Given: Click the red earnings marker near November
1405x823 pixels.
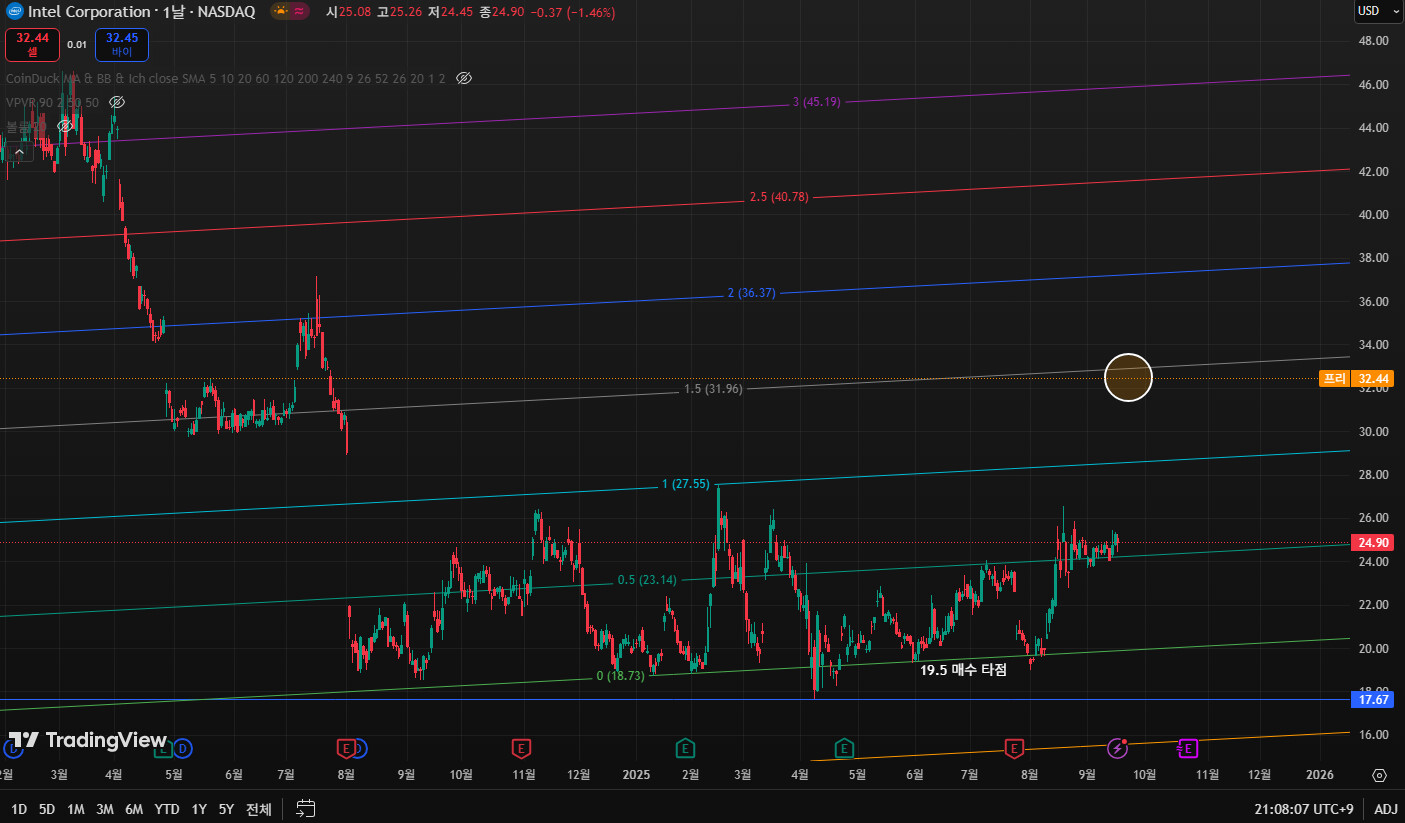Looking at the screenshot, I should tap(520, 748).
